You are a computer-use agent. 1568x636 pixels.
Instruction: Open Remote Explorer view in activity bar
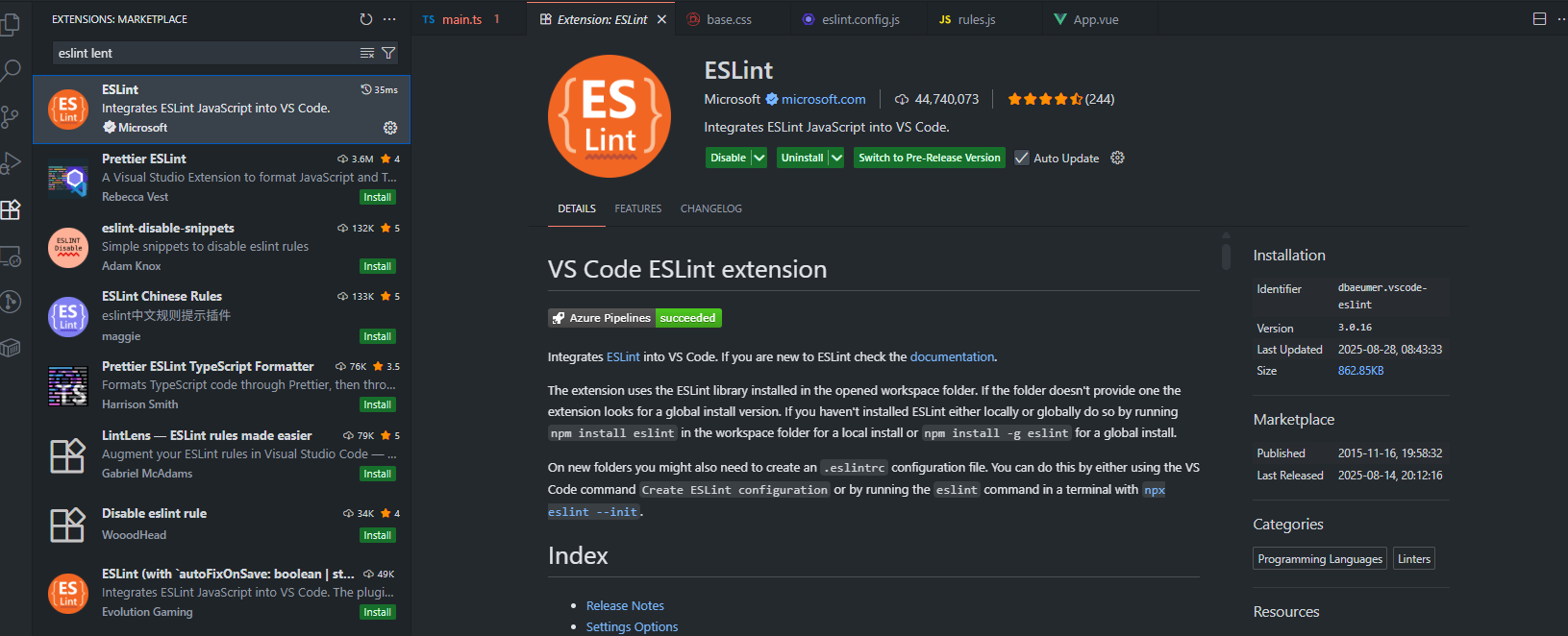coord(10,256)
